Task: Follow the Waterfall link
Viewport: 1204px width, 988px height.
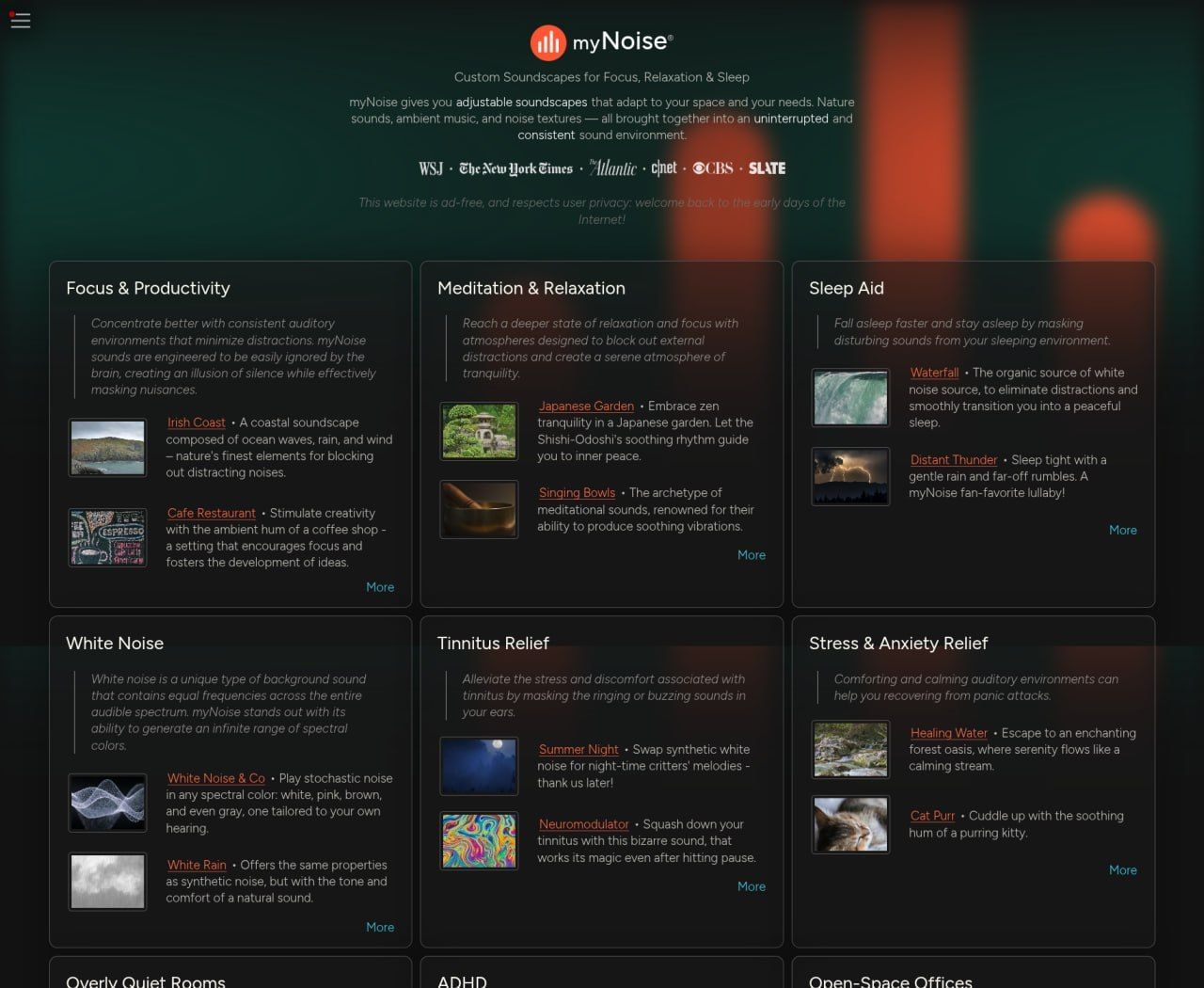Action: click(934, 373)
